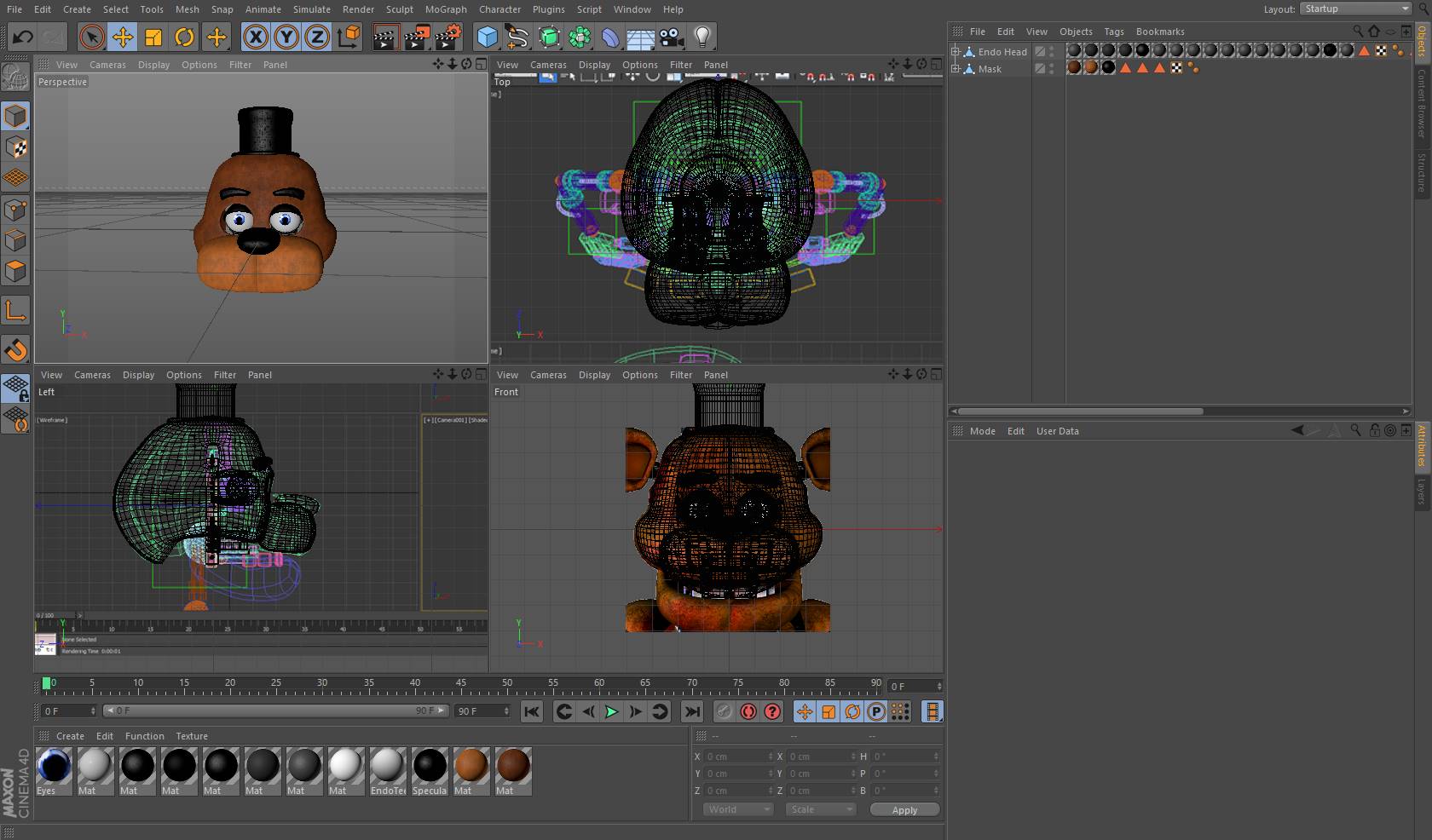Expand the Endo Head object tree
The height and width of the screenshot is (840, 1432).
[x=956, y=52]
